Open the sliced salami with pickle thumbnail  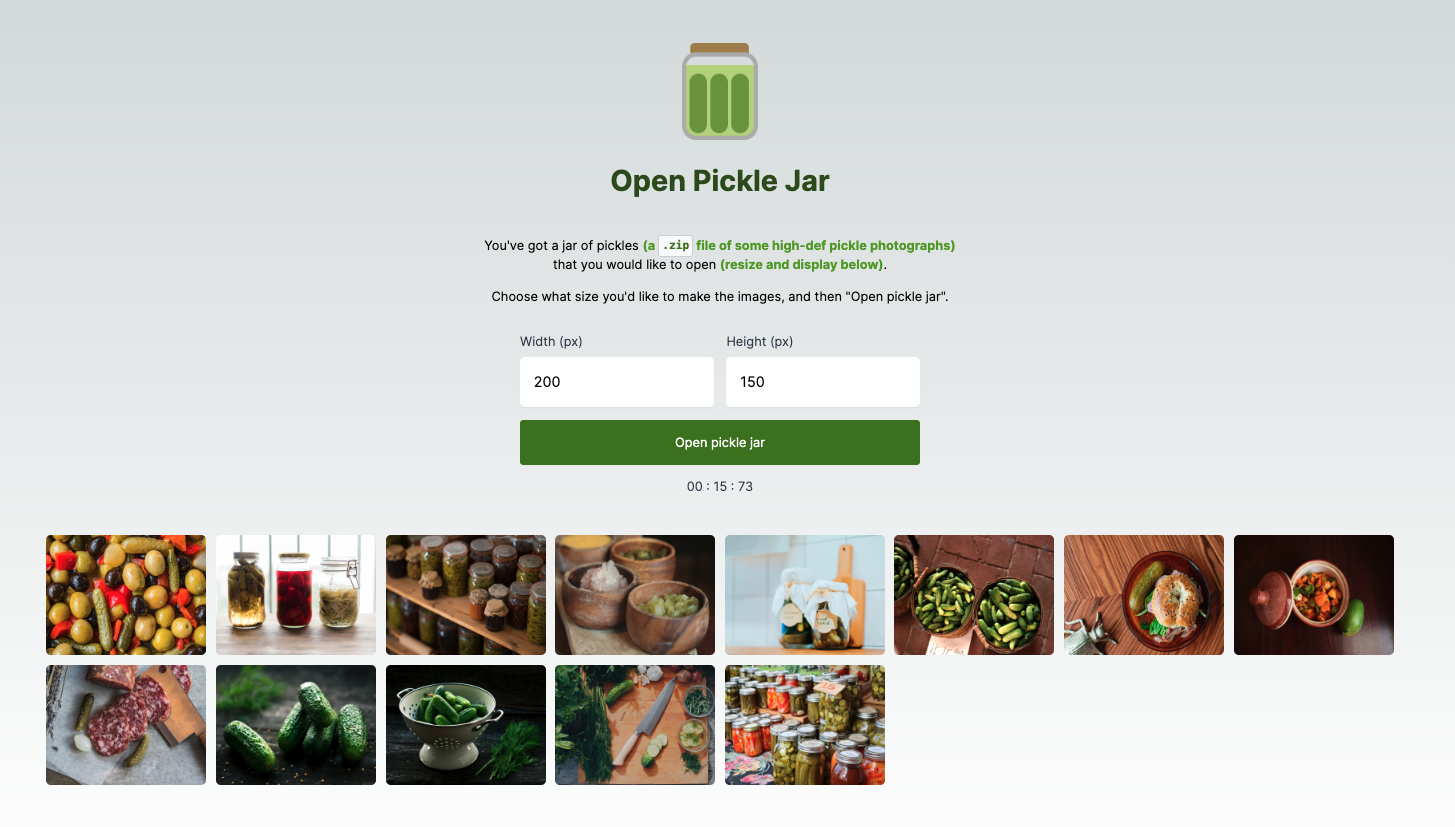[126, 725]
